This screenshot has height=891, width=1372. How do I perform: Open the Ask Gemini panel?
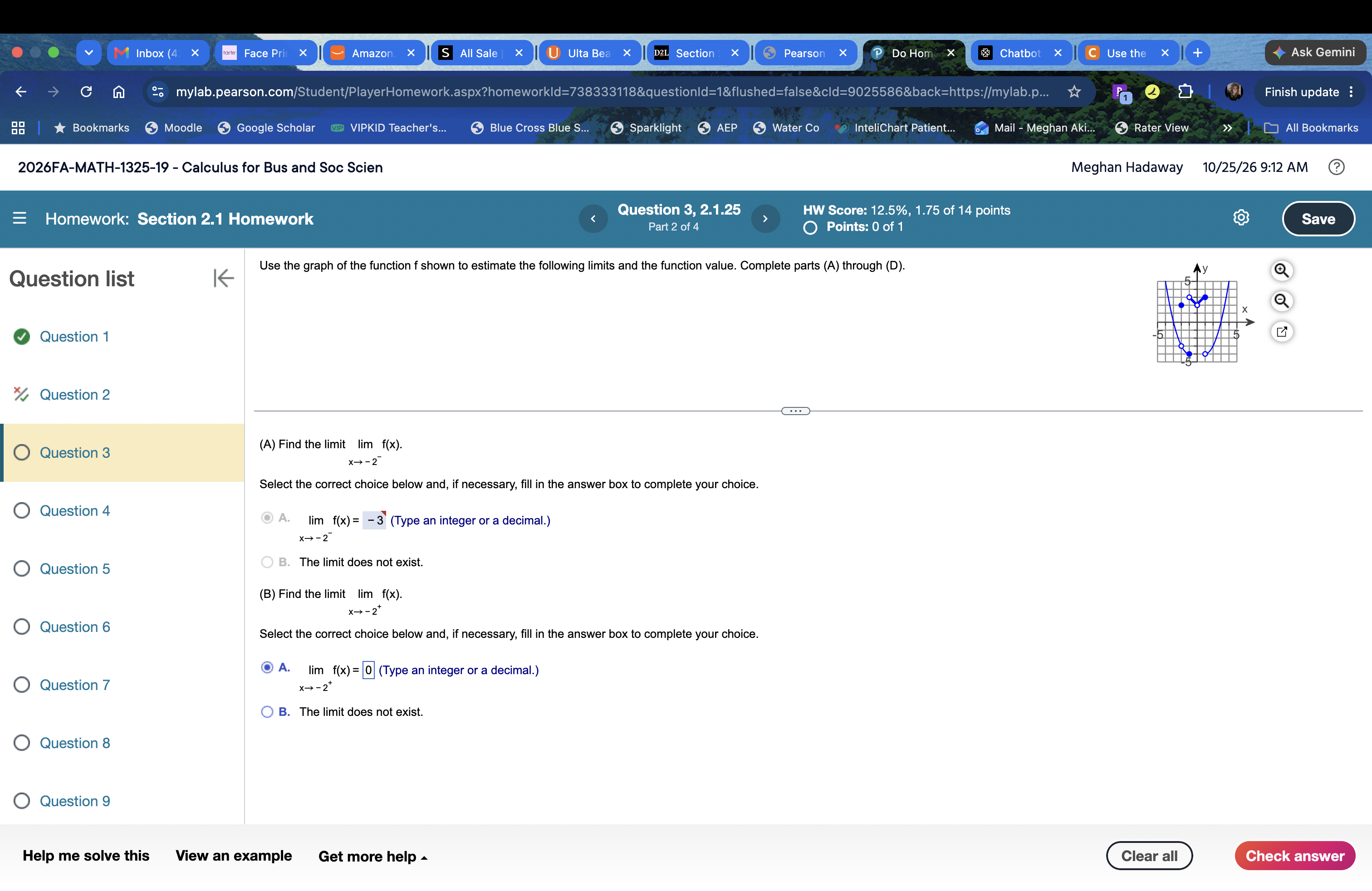1314,53
